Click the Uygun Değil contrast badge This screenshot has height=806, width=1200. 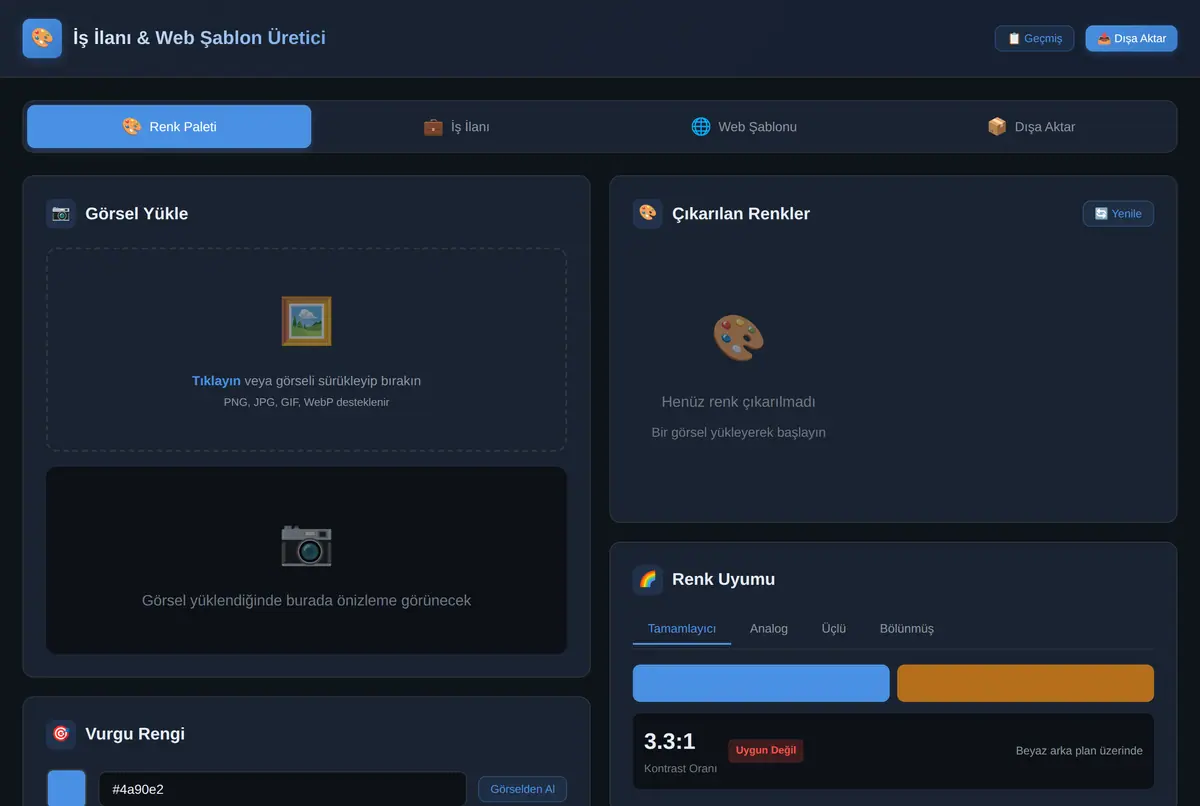click(766, 750)
